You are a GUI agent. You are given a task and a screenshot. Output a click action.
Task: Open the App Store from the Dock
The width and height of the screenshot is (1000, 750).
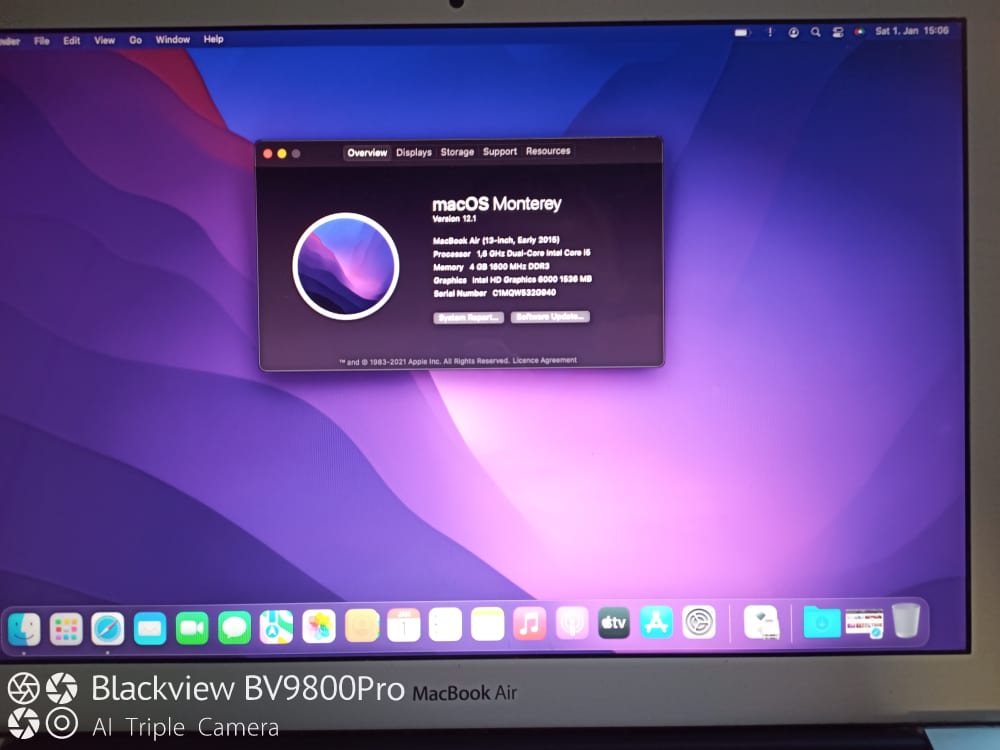point(656,622)
